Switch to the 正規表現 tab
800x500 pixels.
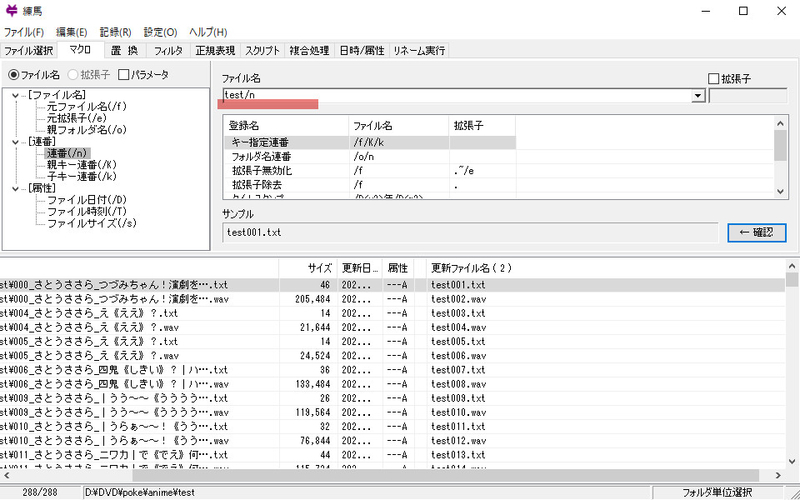click(x=215, y=51)
